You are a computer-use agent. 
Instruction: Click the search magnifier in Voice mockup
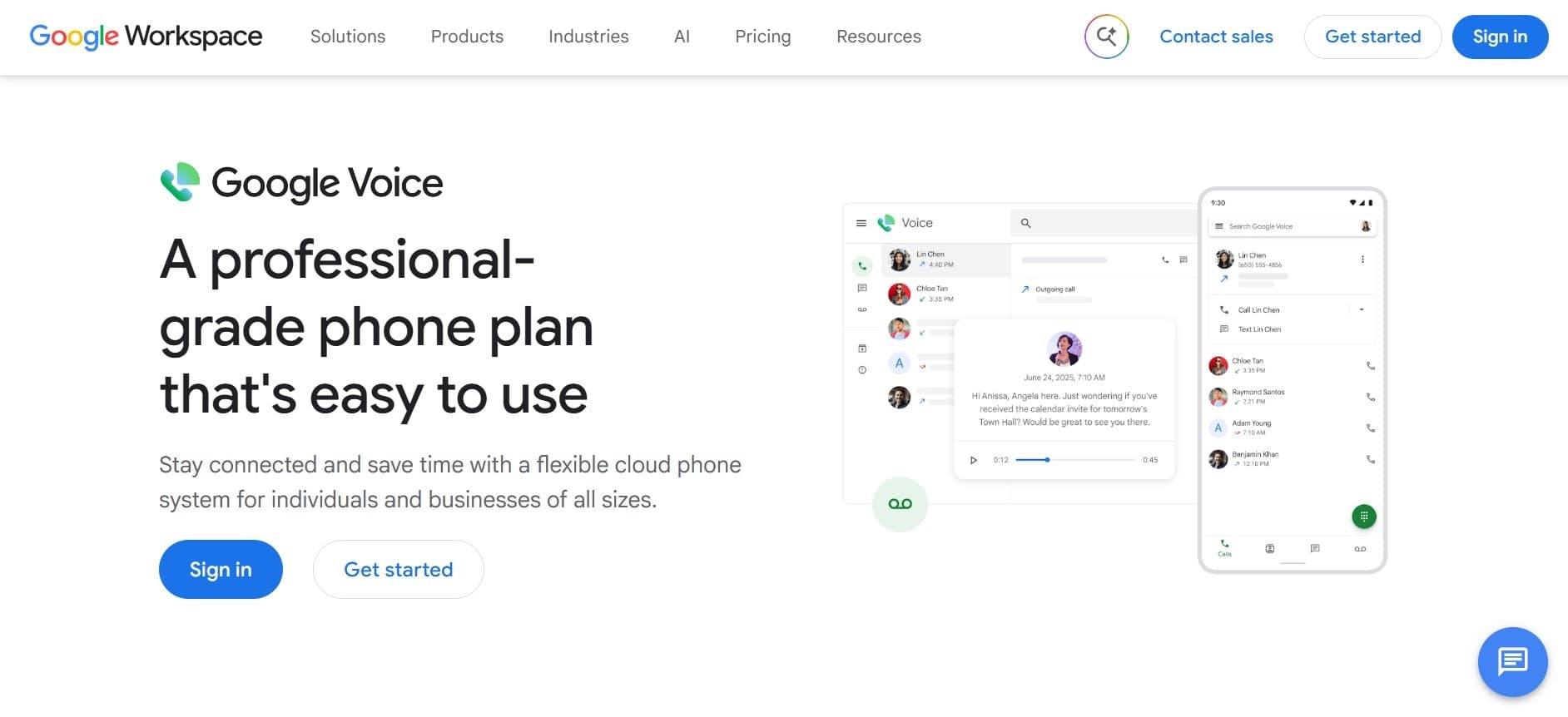pyautogui.click(x=1026, y=223)
